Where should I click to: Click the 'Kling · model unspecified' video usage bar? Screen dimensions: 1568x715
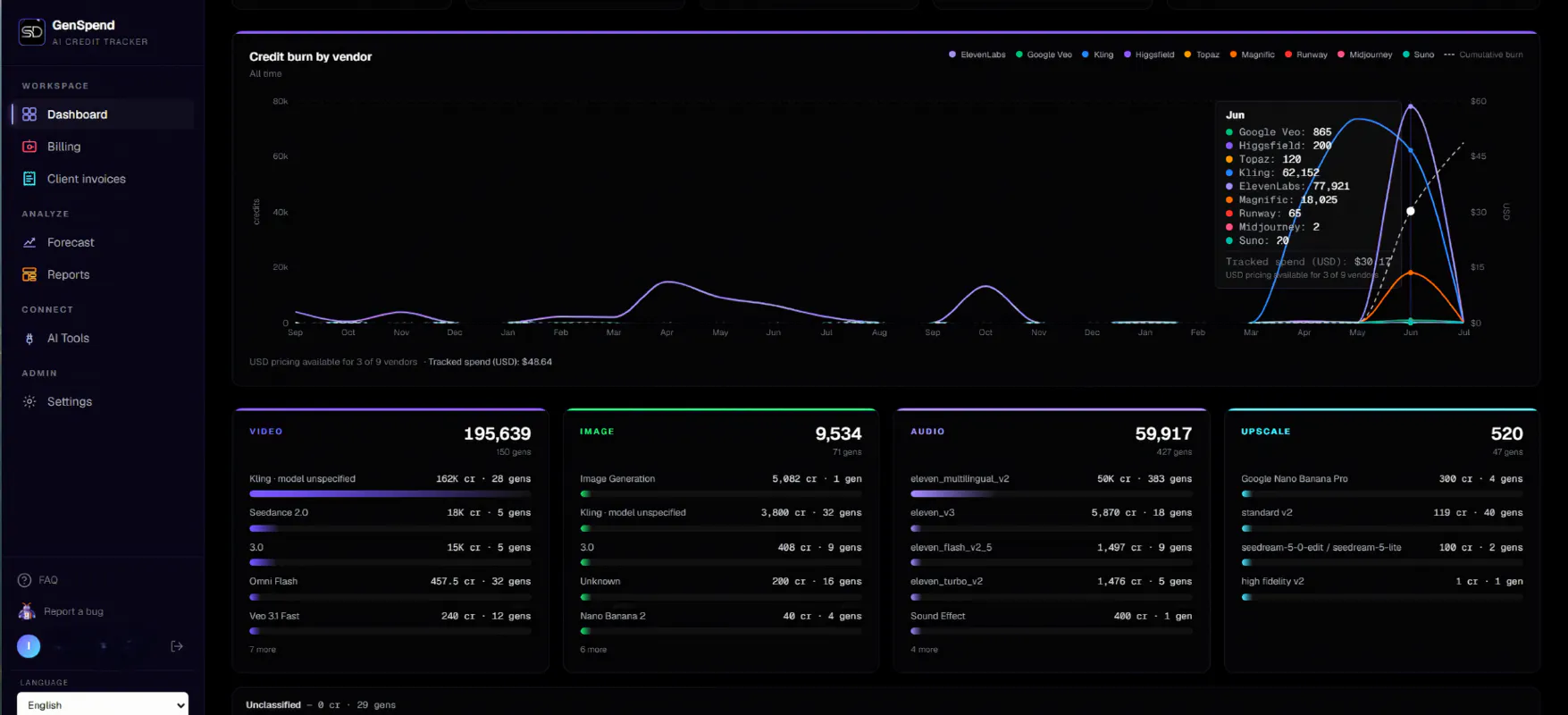[390, 493]
